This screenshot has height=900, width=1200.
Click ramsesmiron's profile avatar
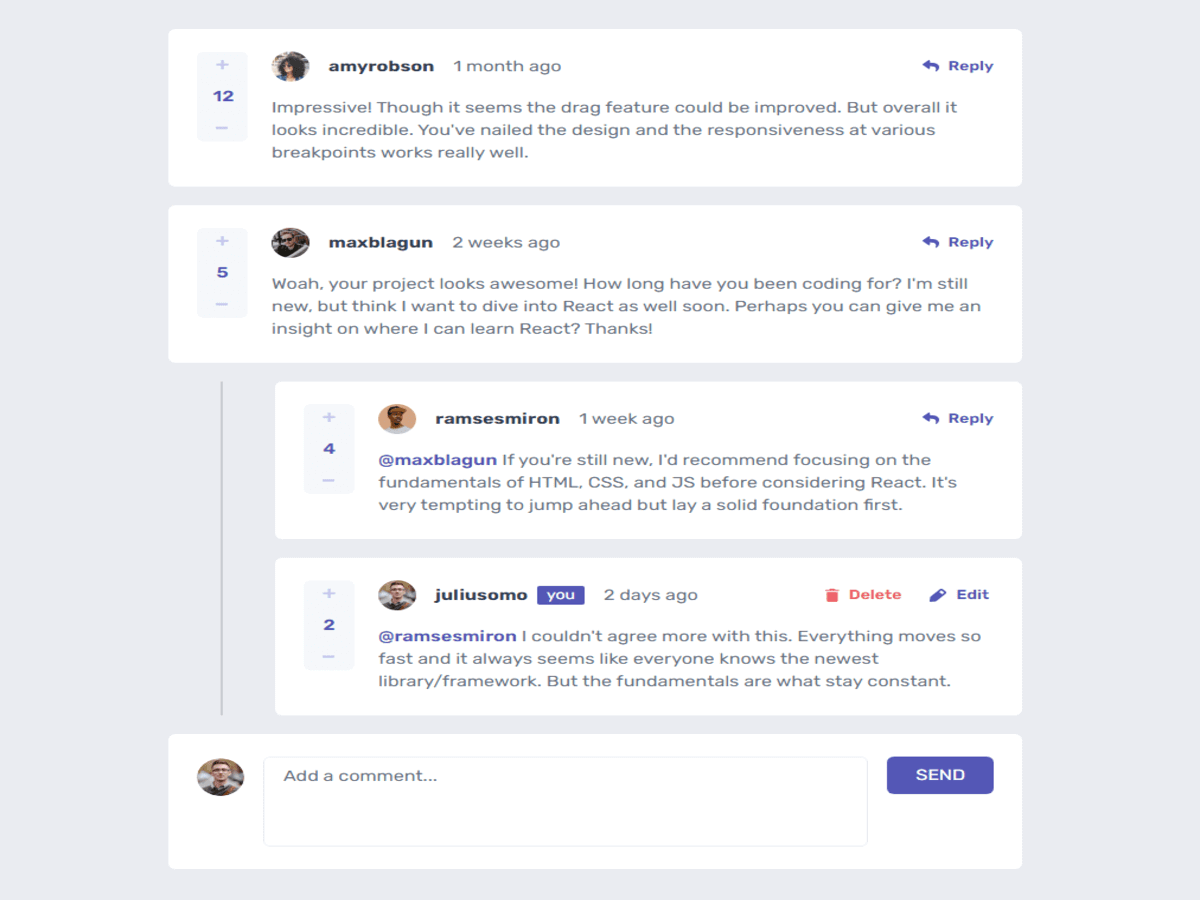click(397, 419)
